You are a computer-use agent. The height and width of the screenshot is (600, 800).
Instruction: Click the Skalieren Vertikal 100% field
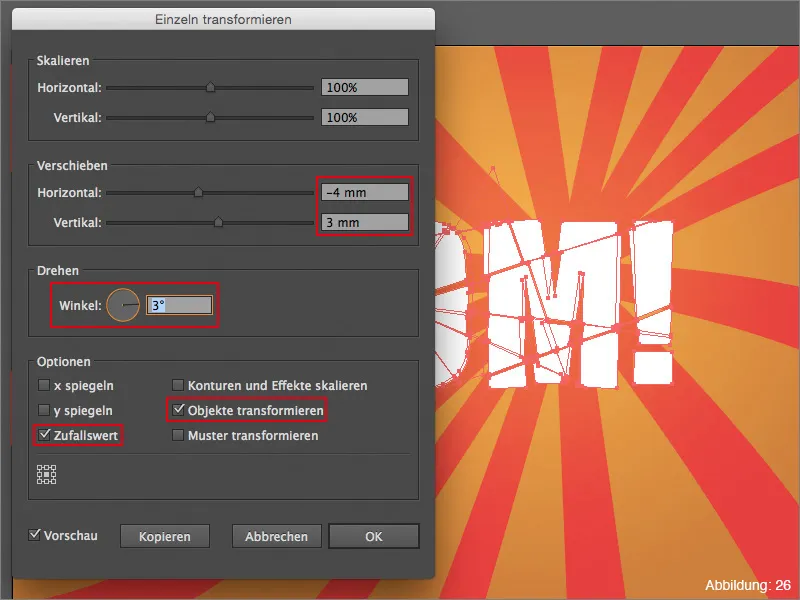(364, 117)
